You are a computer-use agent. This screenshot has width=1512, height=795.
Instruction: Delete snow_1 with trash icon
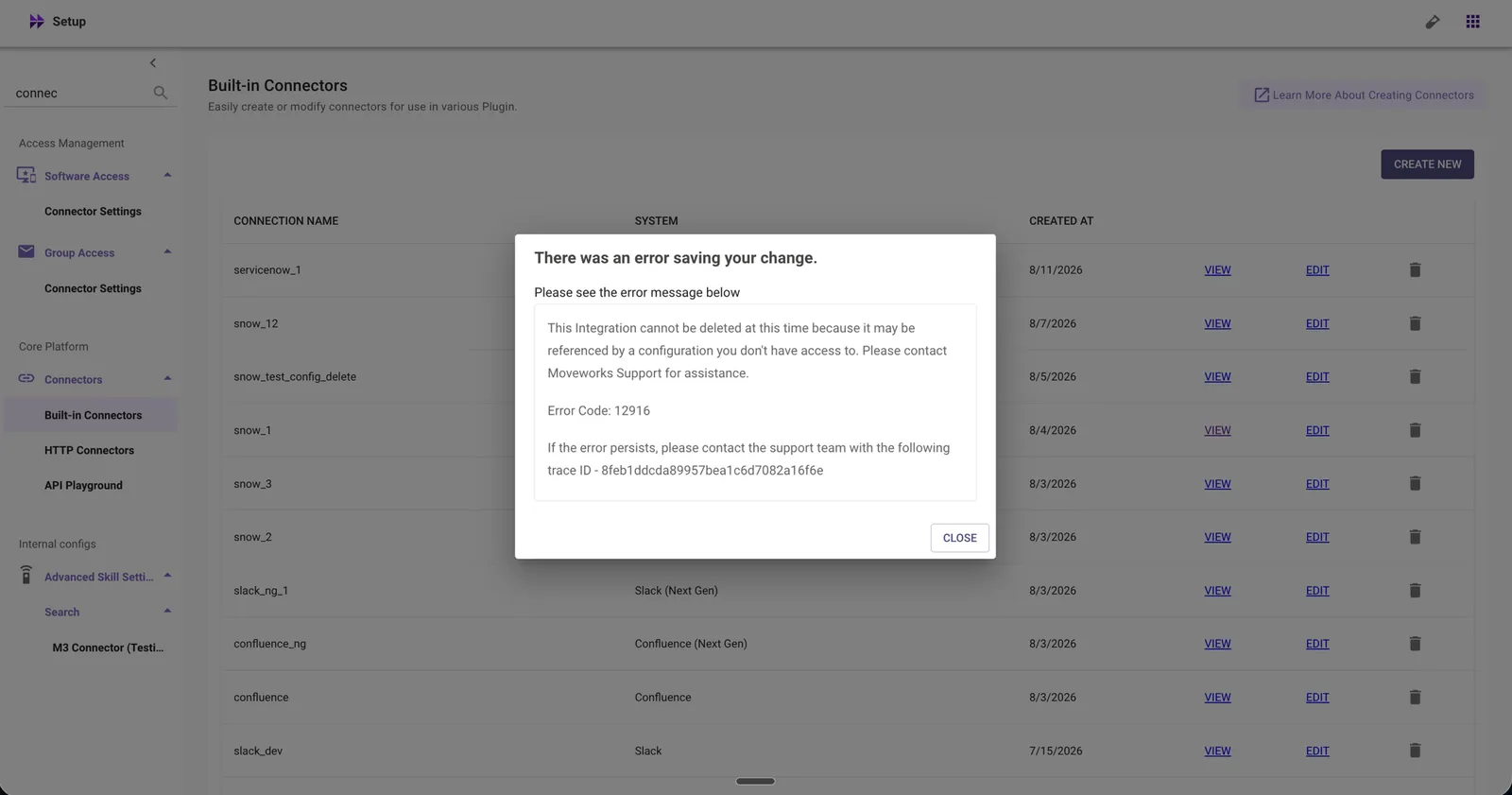(1415, 430)
